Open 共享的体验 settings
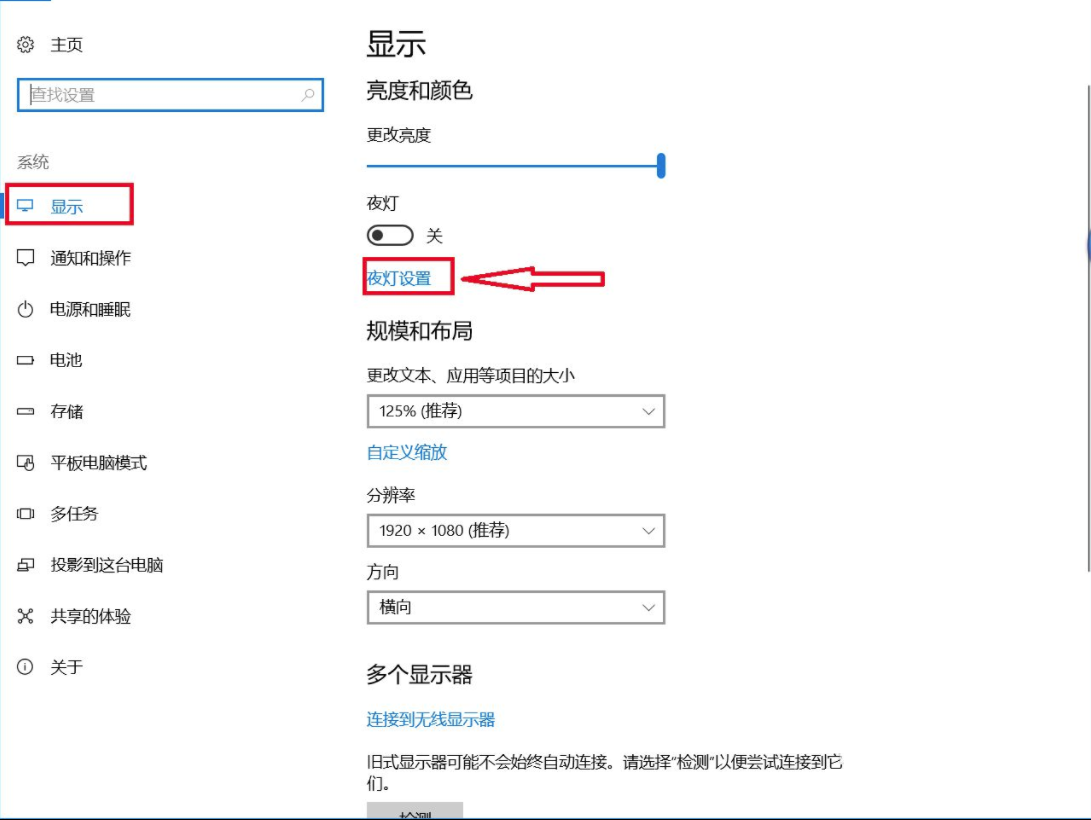 point(80,614)
